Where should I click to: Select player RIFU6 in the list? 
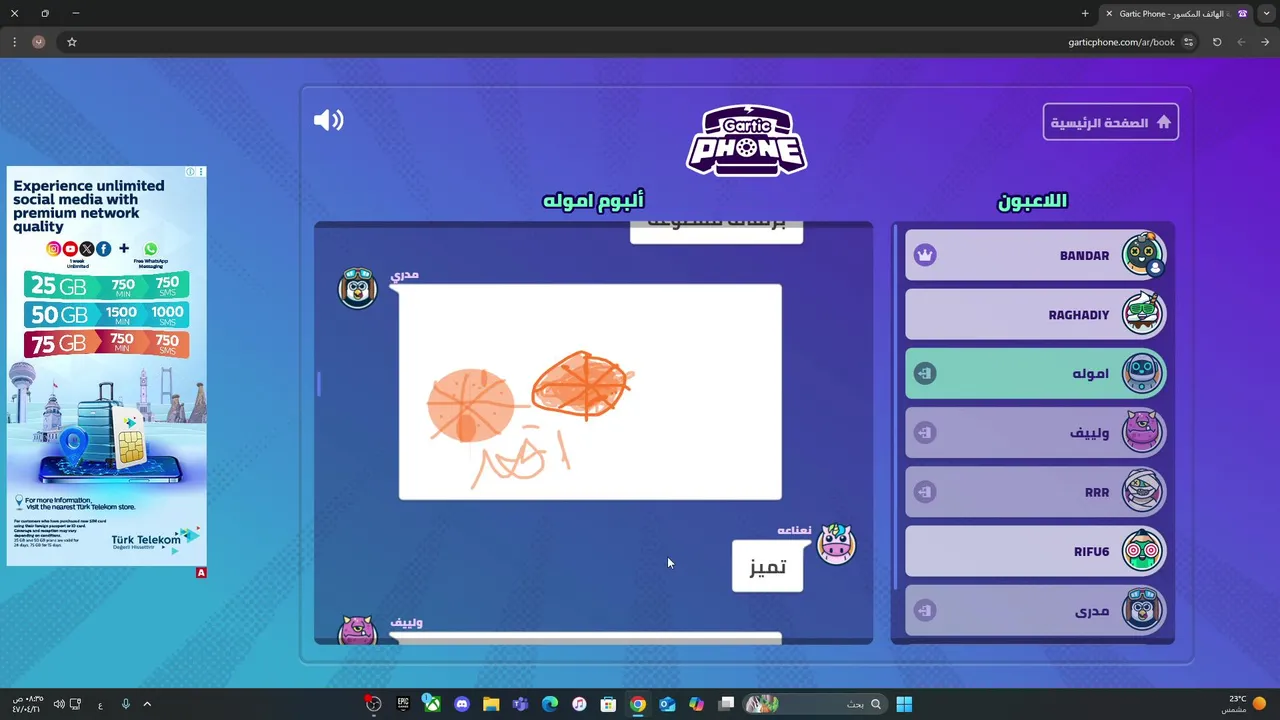tap(1036, 551)
